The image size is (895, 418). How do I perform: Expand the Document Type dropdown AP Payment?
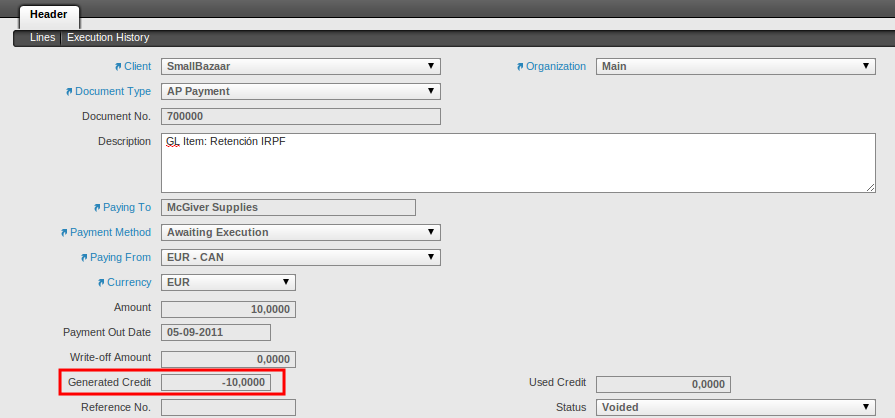[301, 91]
